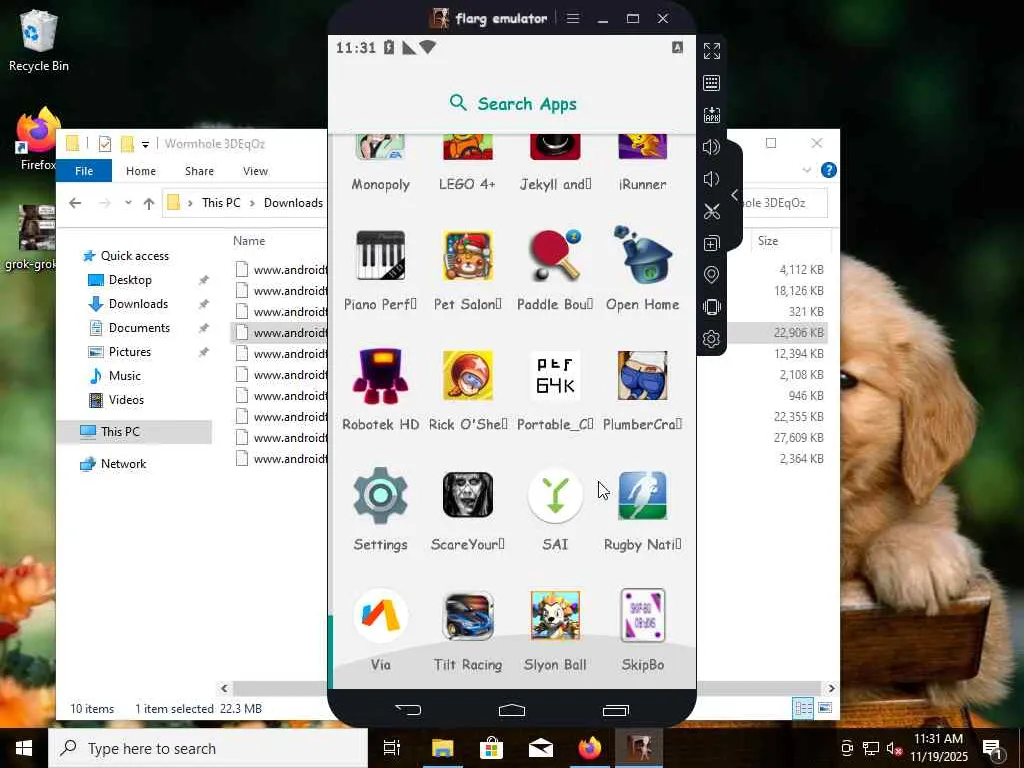
Task: Click This PC in address breadcrumb
Action: (x=221, y=203)
